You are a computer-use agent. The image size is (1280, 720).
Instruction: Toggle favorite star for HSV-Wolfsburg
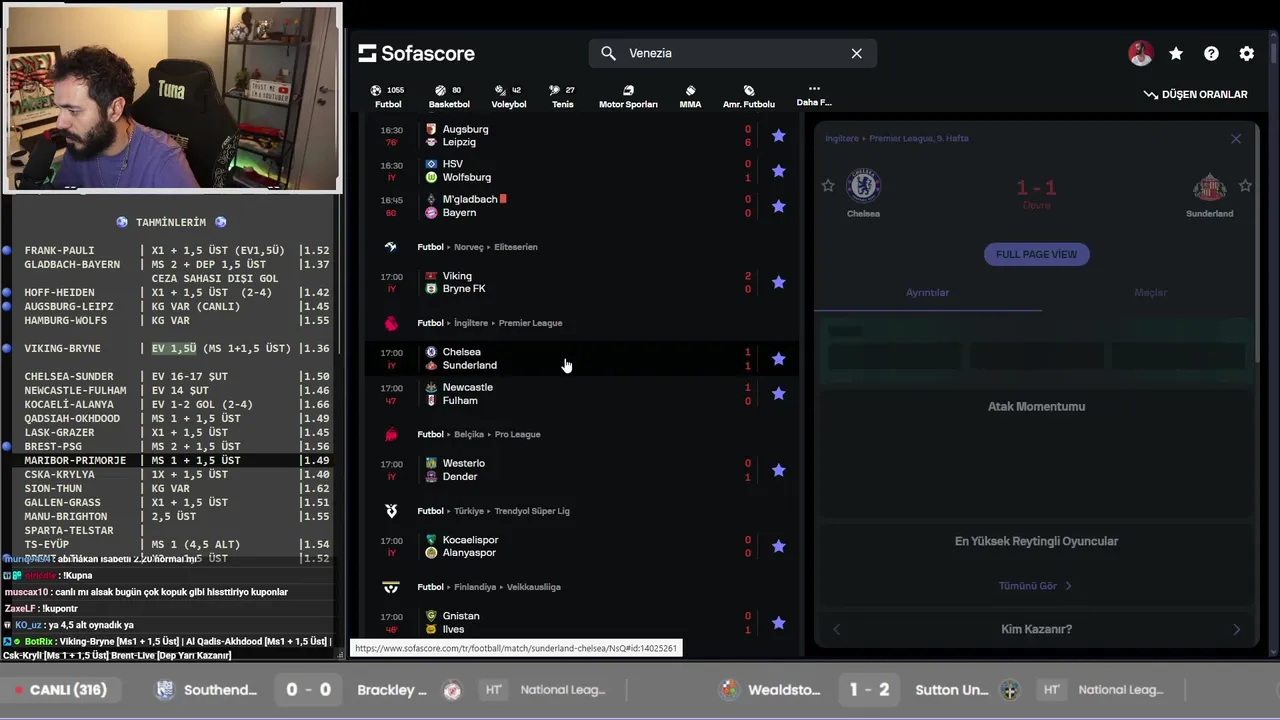(779, 171)
